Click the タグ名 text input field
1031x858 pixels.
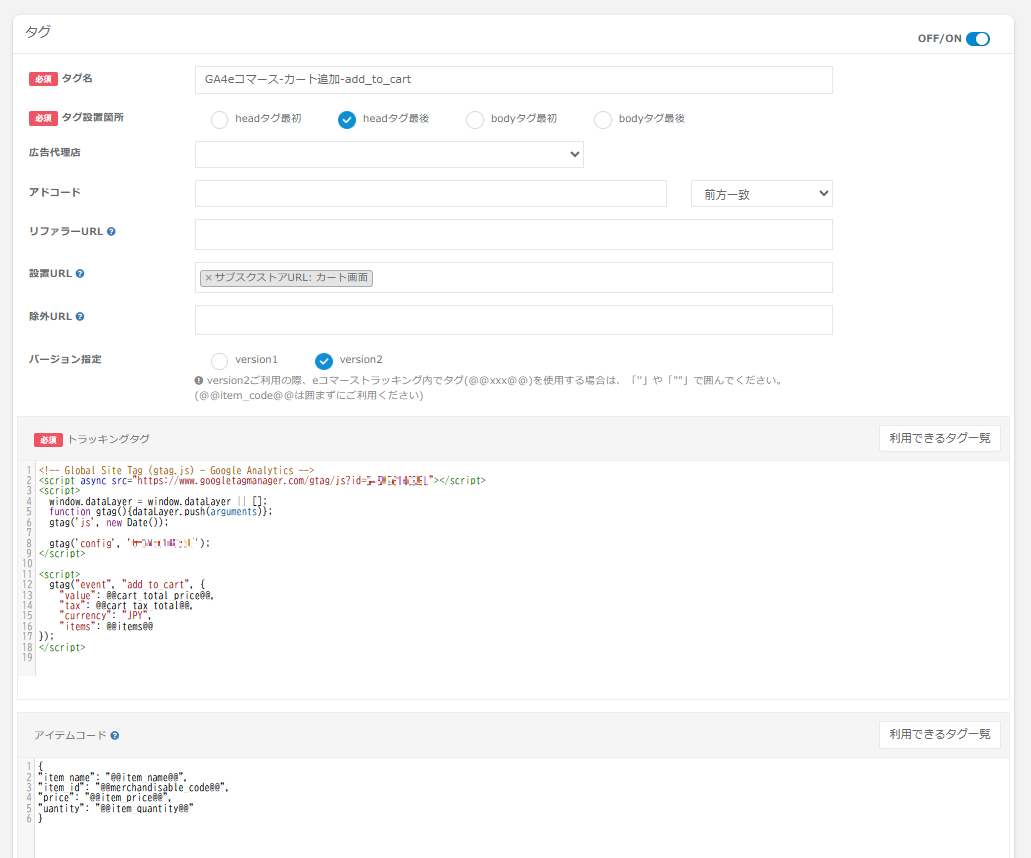513,80
